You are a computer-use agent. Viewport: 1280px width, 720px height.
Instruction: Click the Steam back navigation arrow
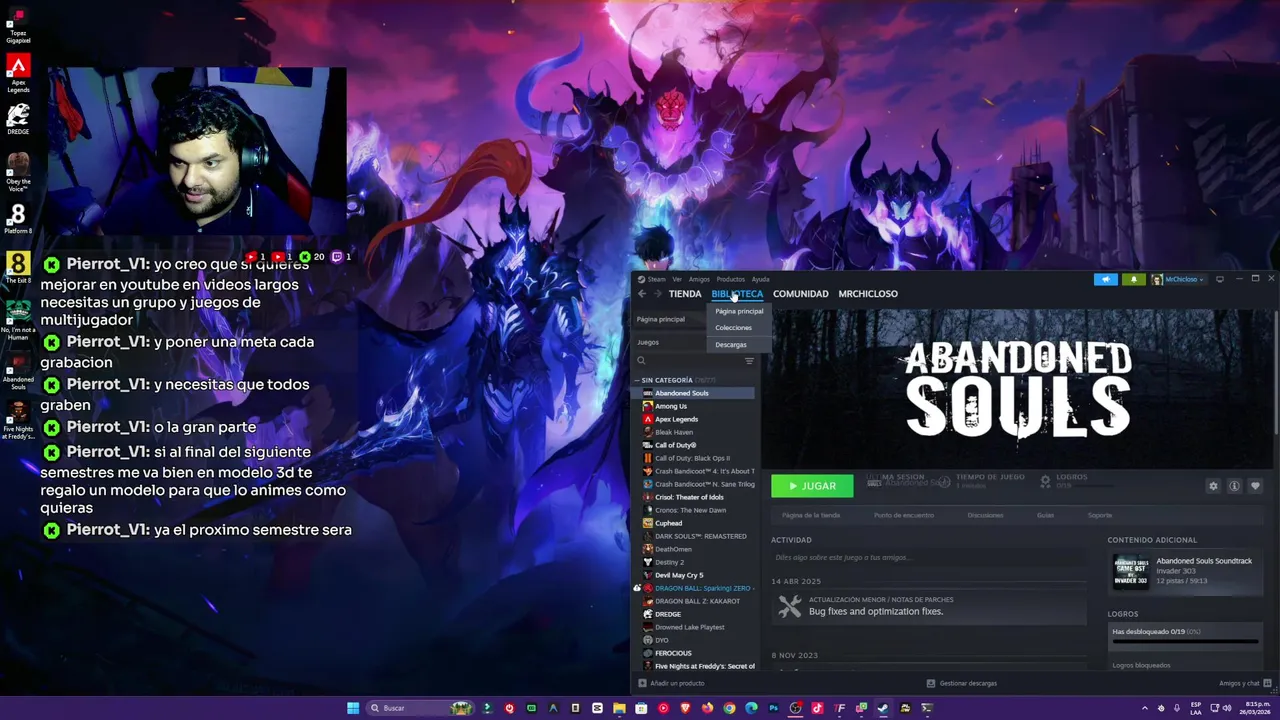pyautogui.click(x=642, y=294)
